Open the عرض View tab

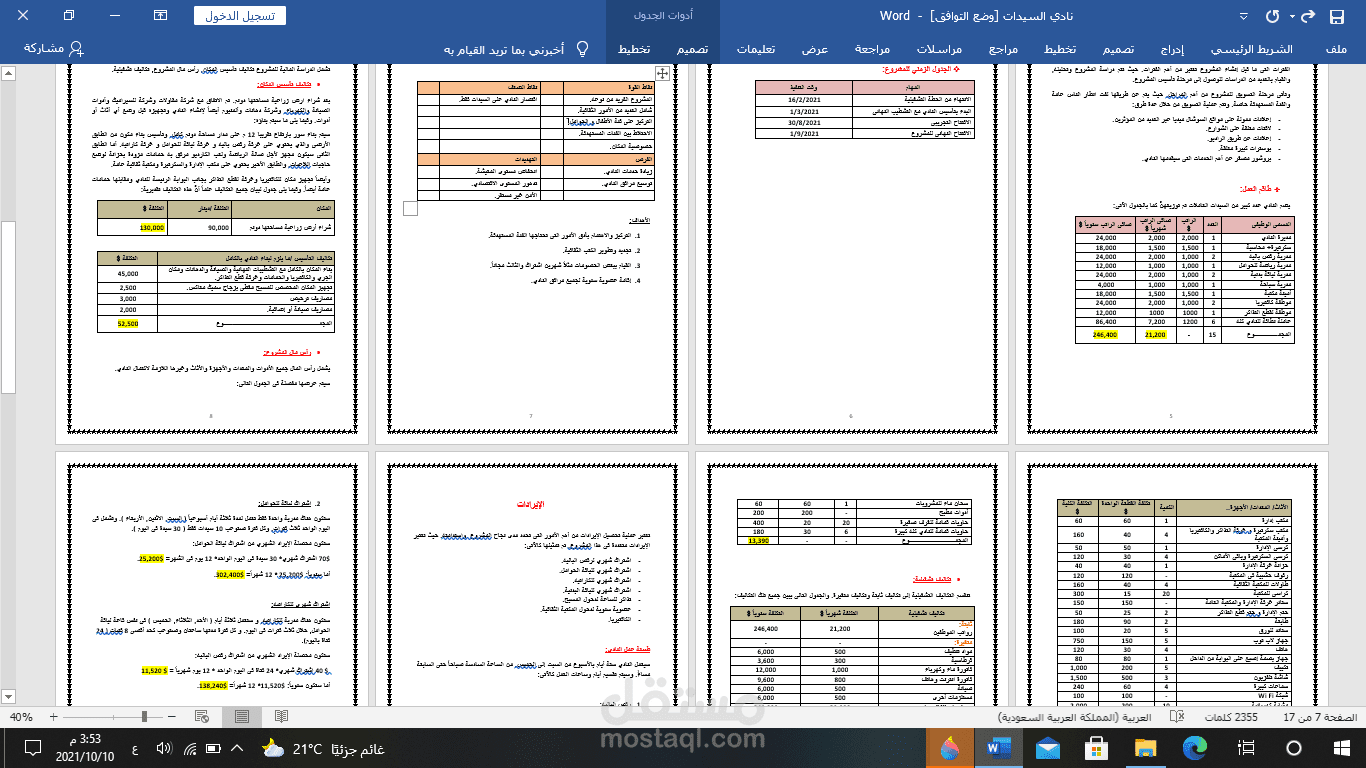tap(814, 49)
